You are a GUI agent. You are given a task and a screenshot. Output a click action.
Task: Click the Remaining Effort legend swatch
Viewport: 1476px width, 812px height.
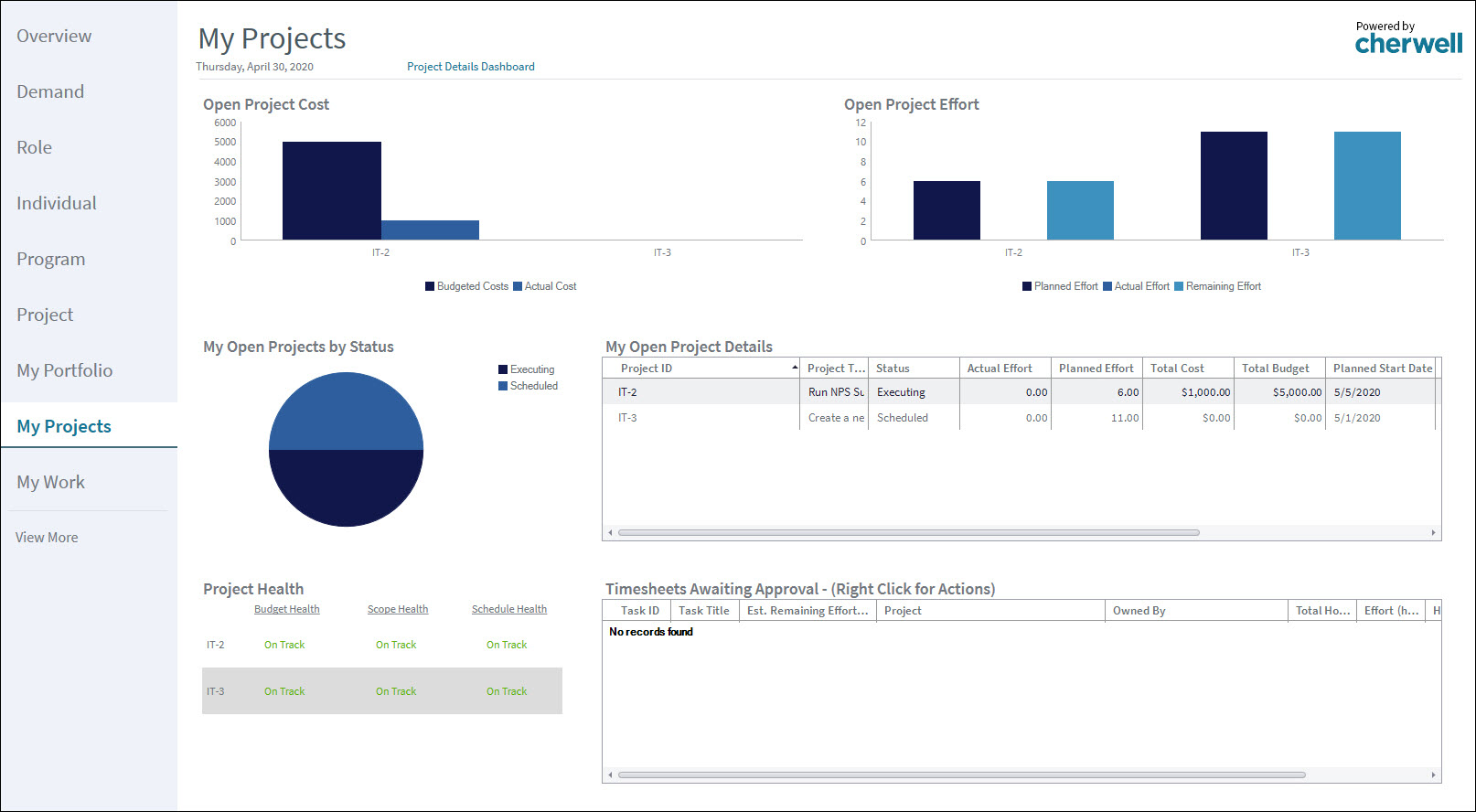(x=1179, y=286)
